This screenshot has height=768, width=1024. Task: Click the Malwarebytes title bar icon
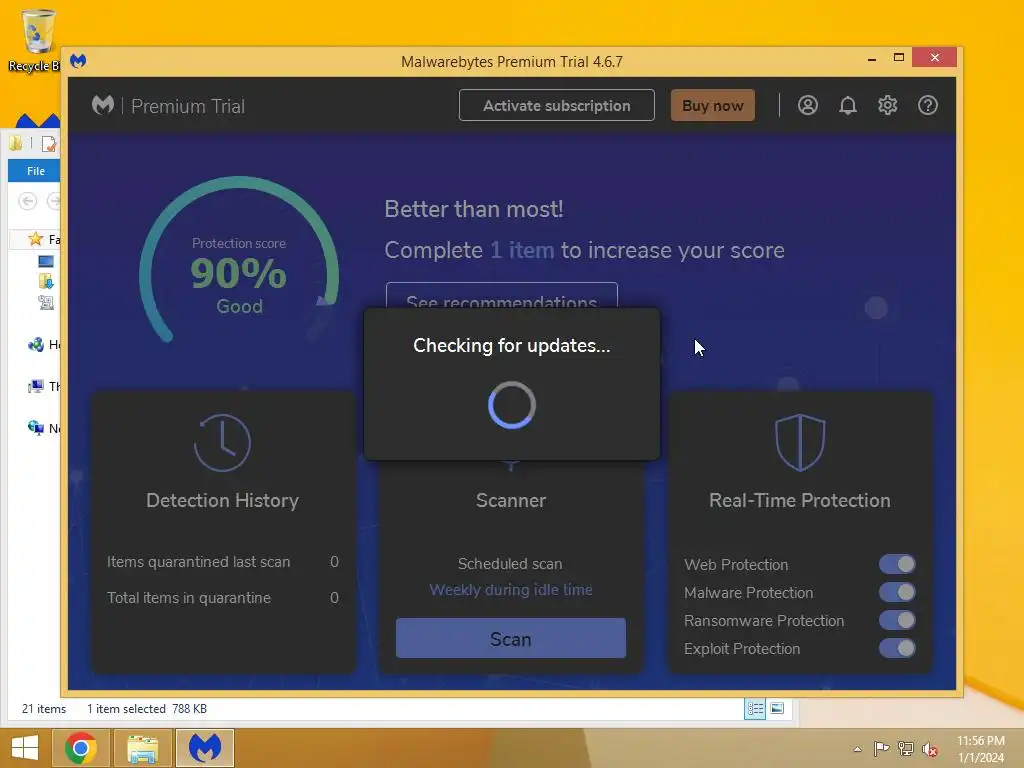pos(78,61)
